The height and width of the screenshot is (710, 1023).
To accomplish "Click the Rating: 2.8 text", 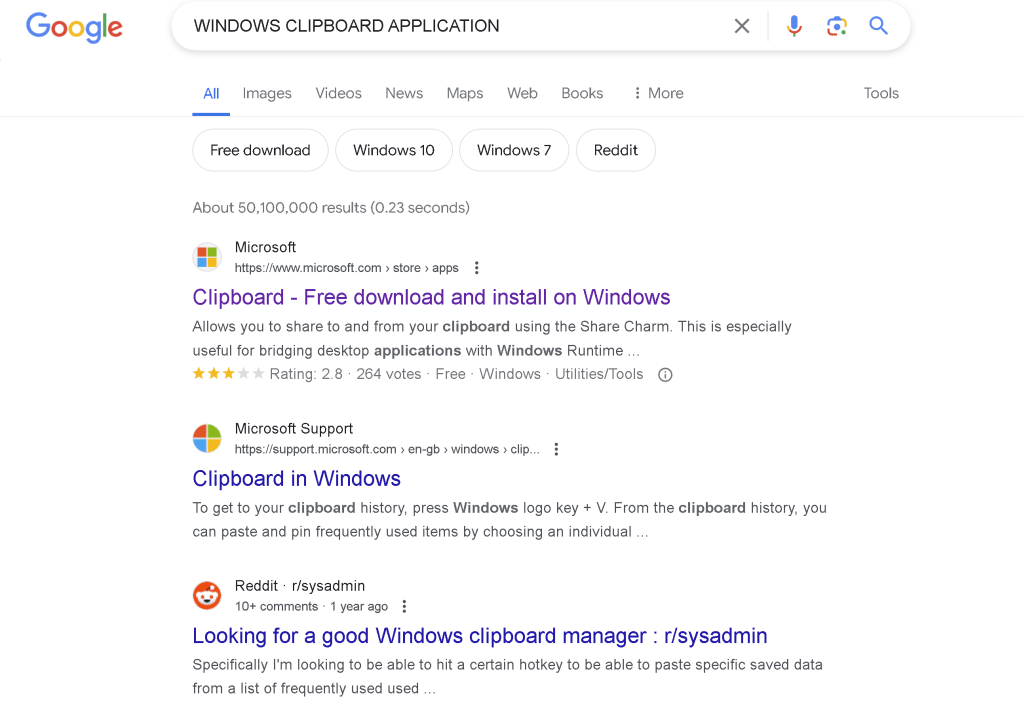I will [306, 374].
